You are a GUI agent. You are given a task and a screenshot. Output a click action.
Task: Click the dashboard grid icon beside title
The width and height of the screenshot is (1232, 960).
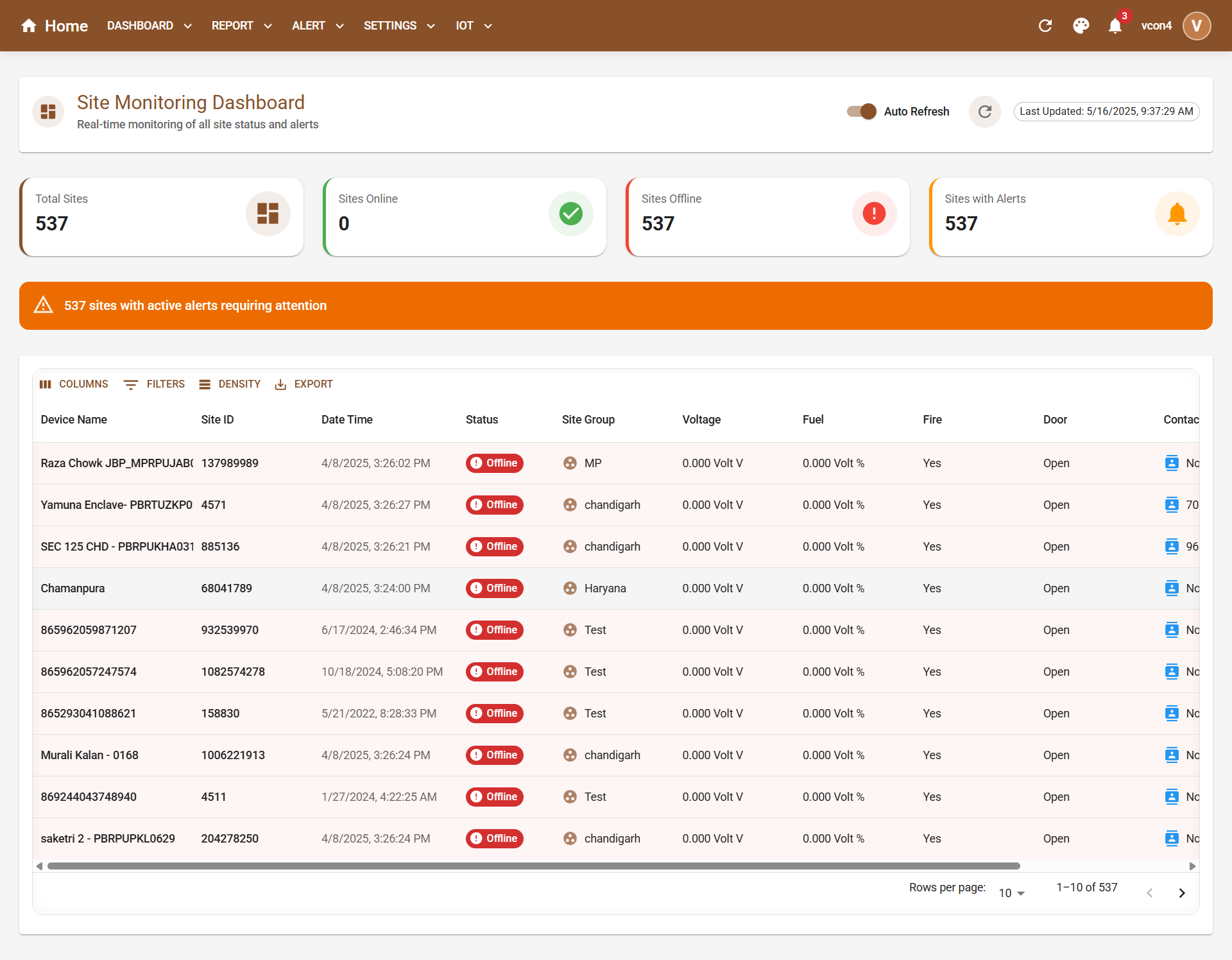[48, 112]
